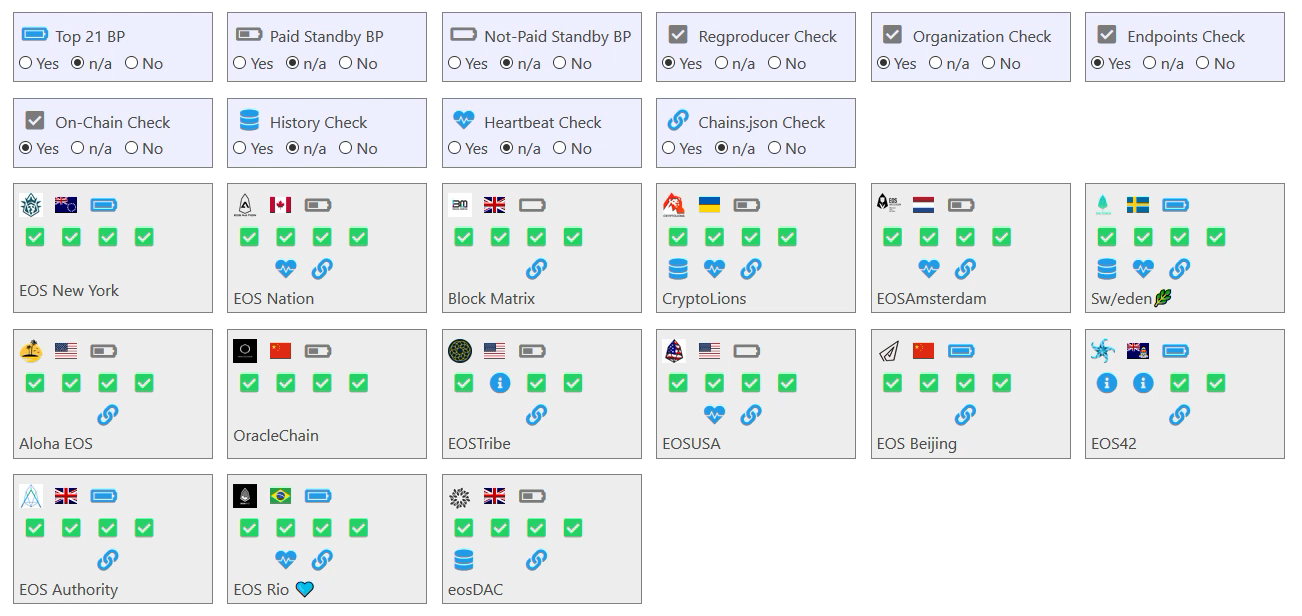
Task: Click the Aloha EOS name text
Action: point(56,443)
